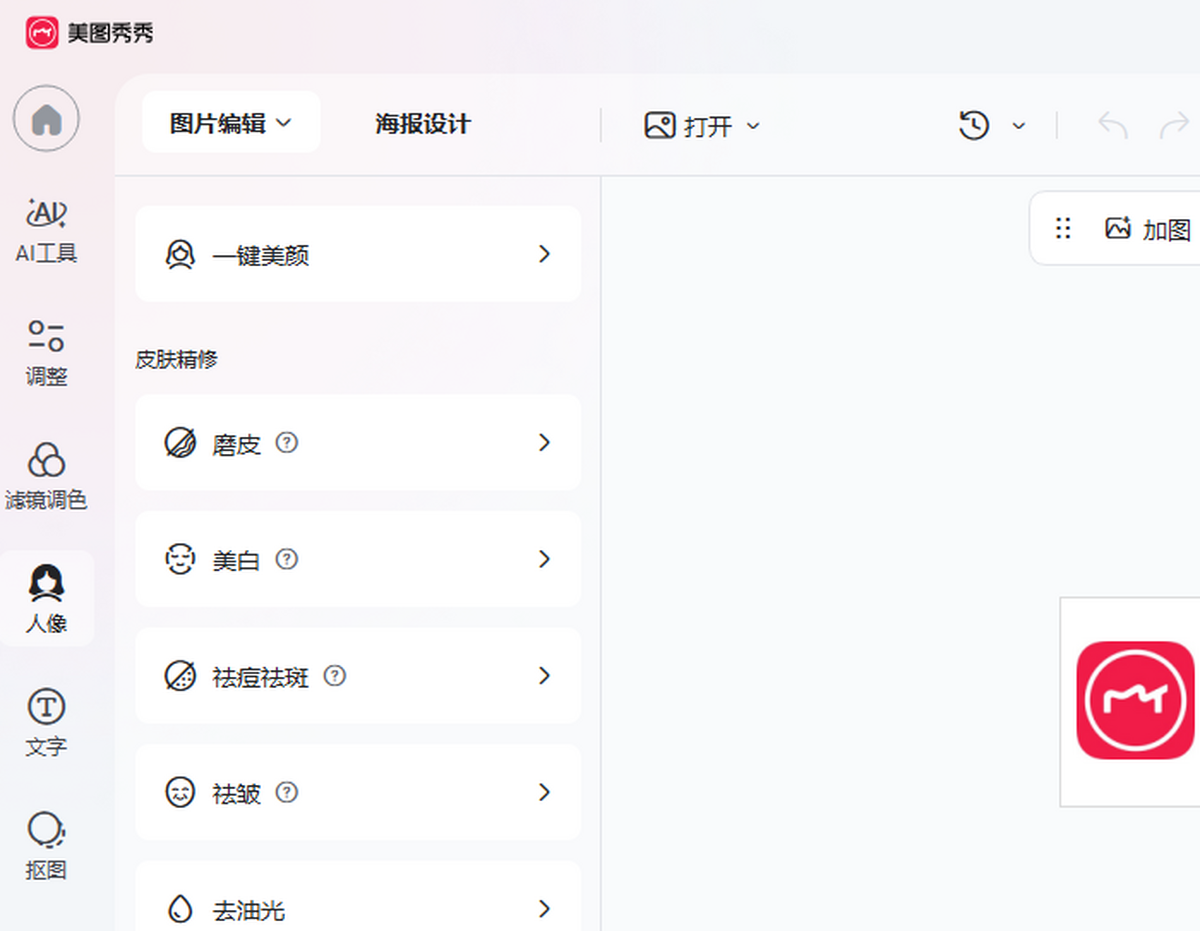Open the AI工具 sidebar panel
Image resolution: width=1200 pixels, height=931 pixels.
pos(46,231)
